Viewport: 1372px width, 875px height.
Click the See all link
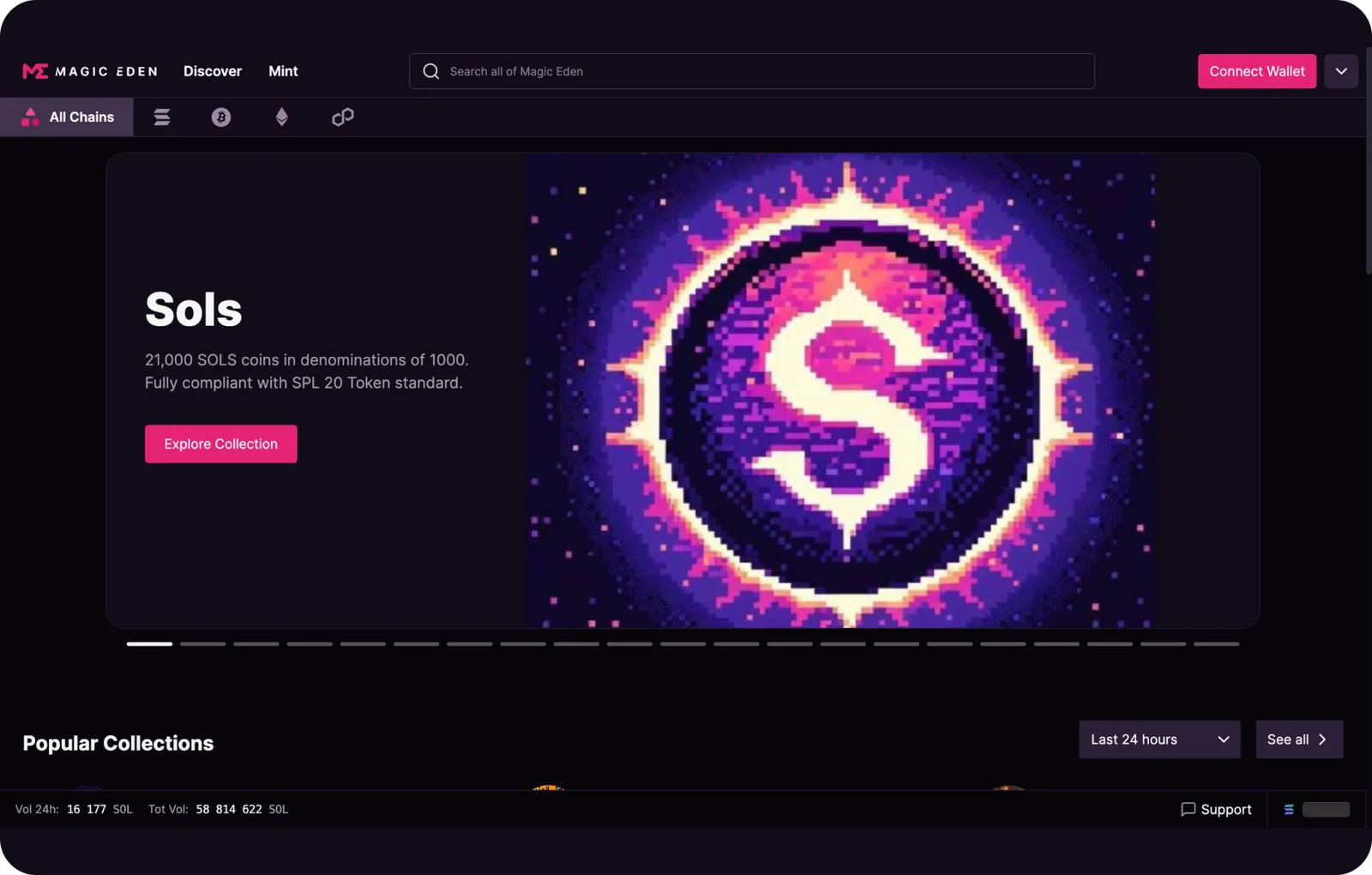coord(1299,739)
